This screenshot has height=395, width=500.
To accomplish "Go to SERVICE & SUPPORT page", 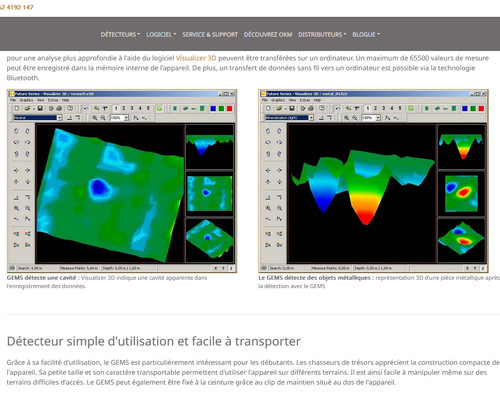I will coord(210,34).
